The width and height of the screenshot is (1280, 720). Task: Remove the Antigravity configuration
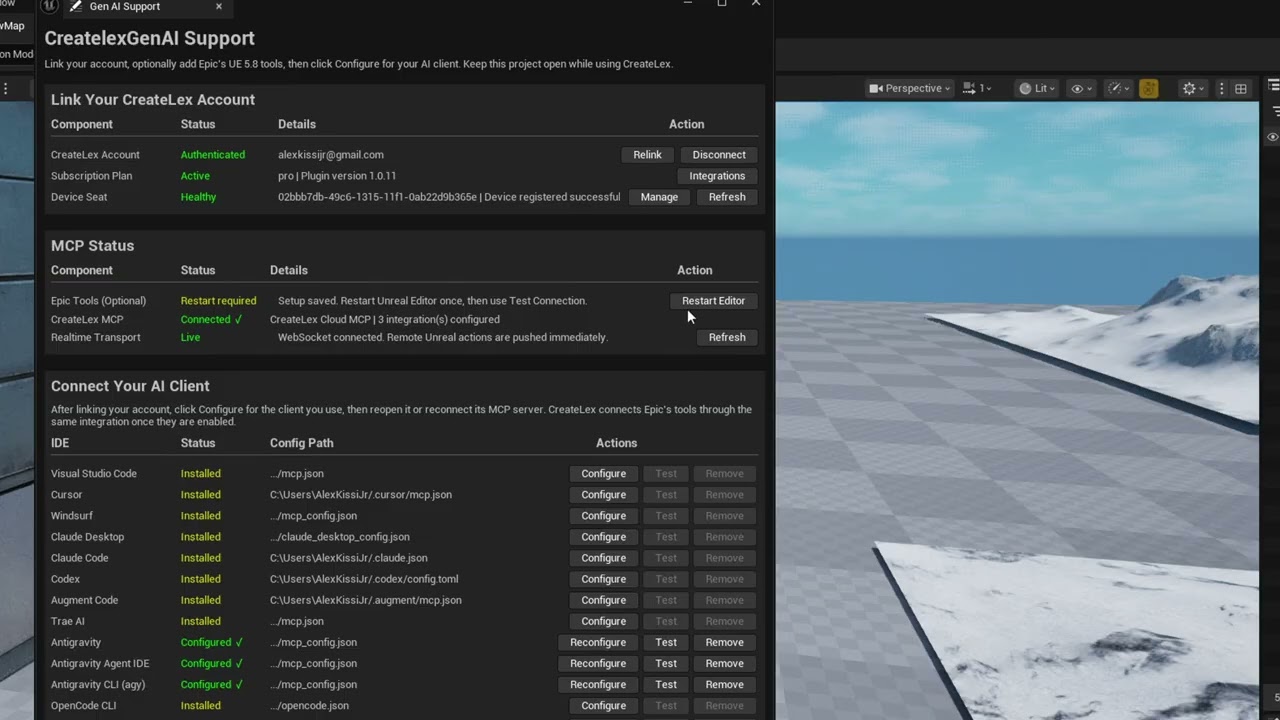pos(725,643)
